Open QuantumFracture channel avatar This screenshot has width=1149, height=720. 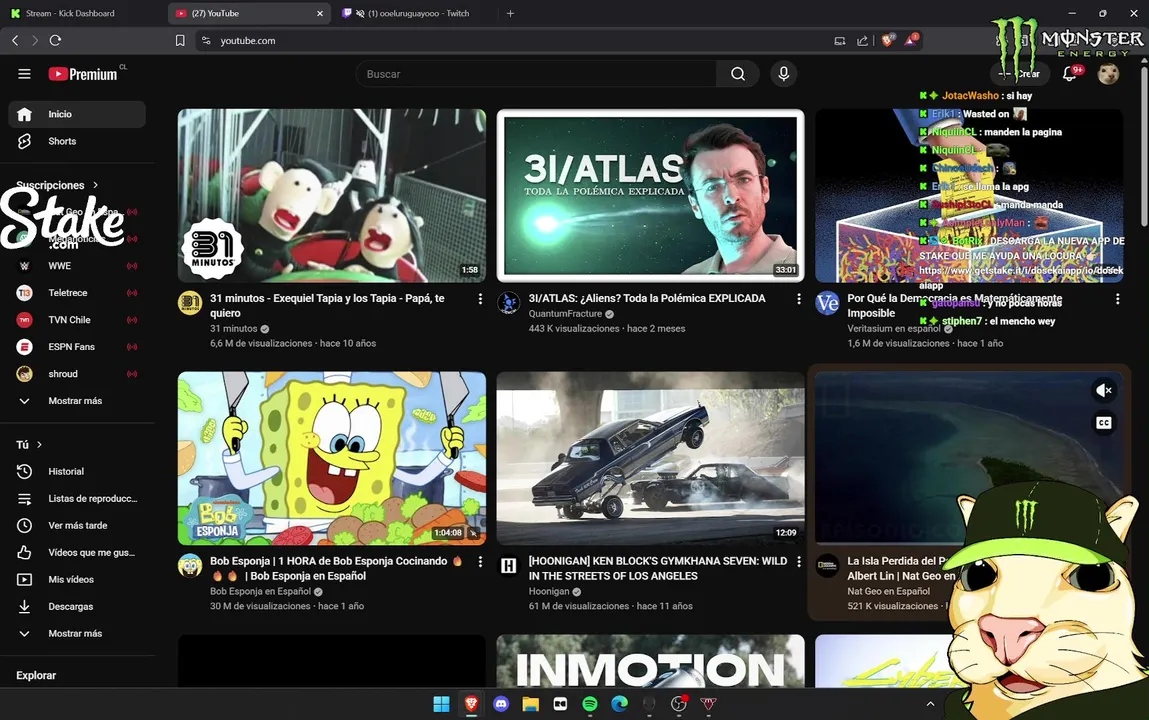click(x=509, y=303)
